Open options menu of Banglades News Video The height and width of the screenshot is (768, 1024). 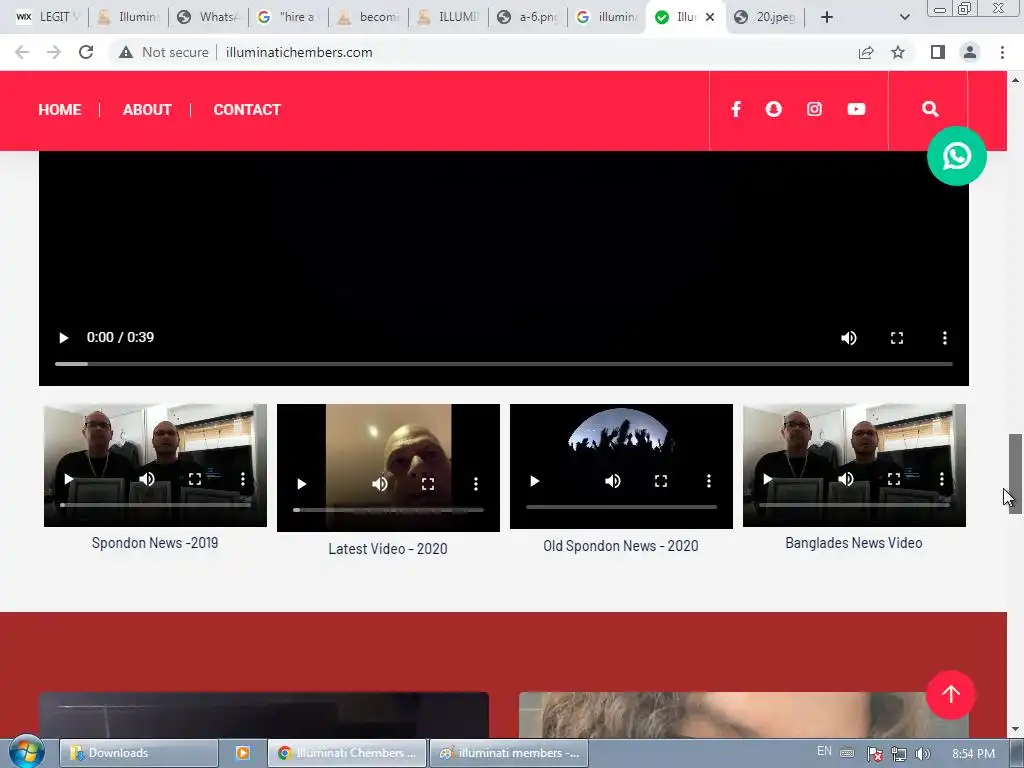pos(941,479)
